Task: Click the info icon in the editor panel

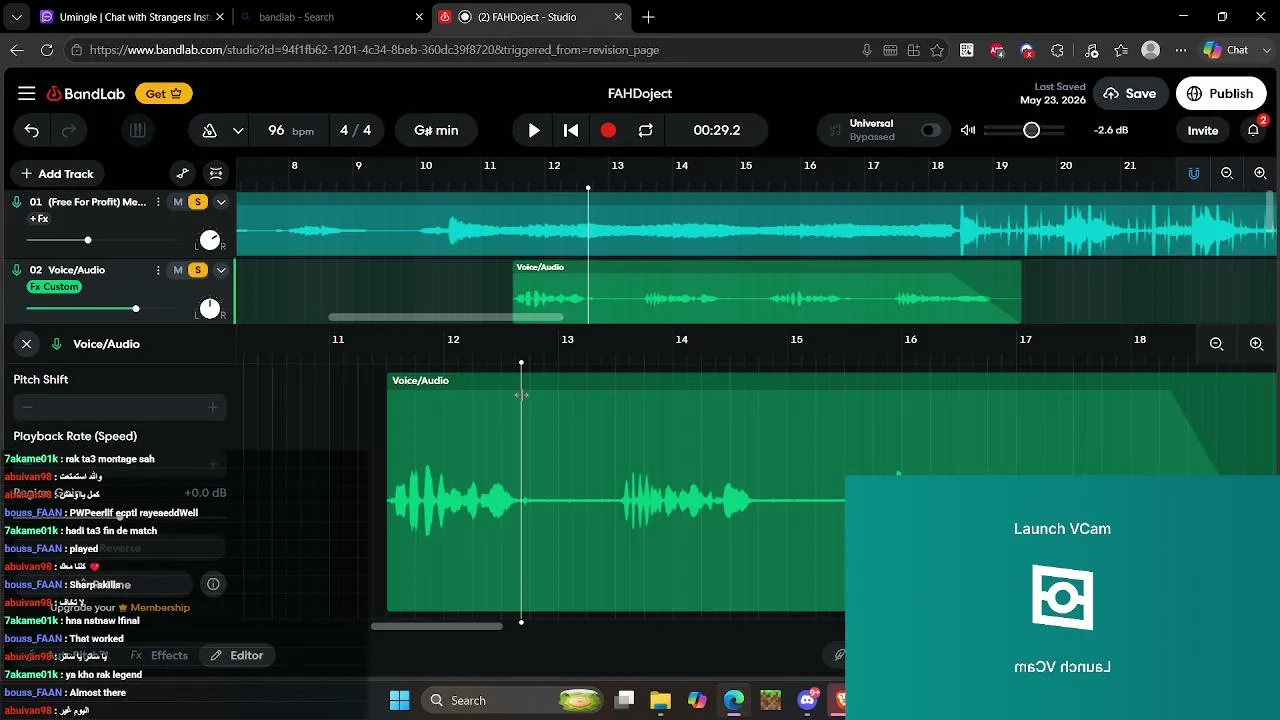Action: [213, 584]
